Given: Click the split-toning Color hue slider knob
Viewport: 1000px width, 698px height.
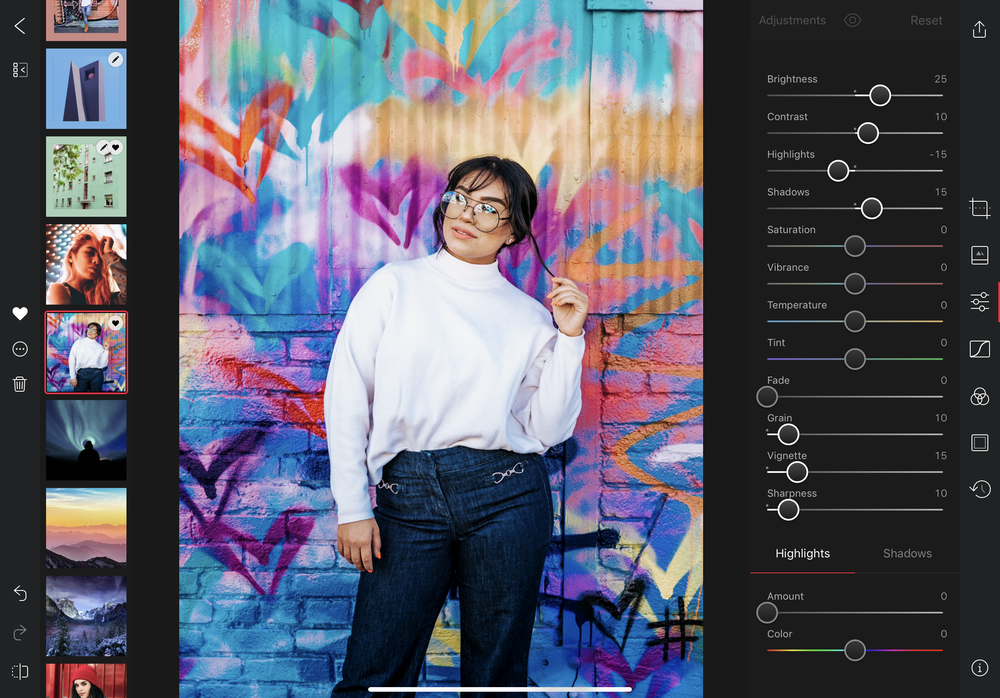Looking at the screenshot, I should pyautogui.click(x=855, y=650).
